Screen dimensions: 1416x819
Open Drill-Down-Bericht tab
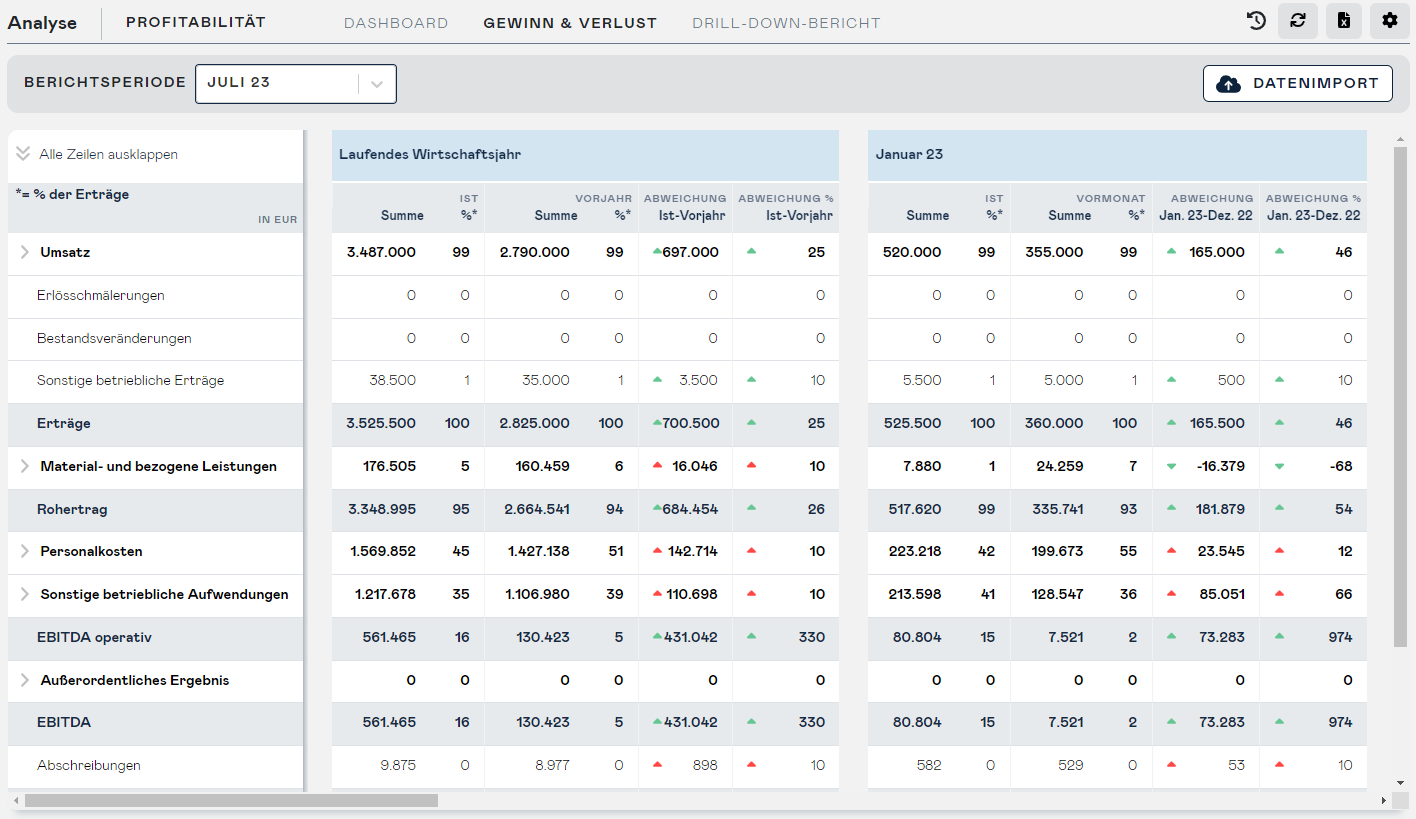tap(786, 23)
